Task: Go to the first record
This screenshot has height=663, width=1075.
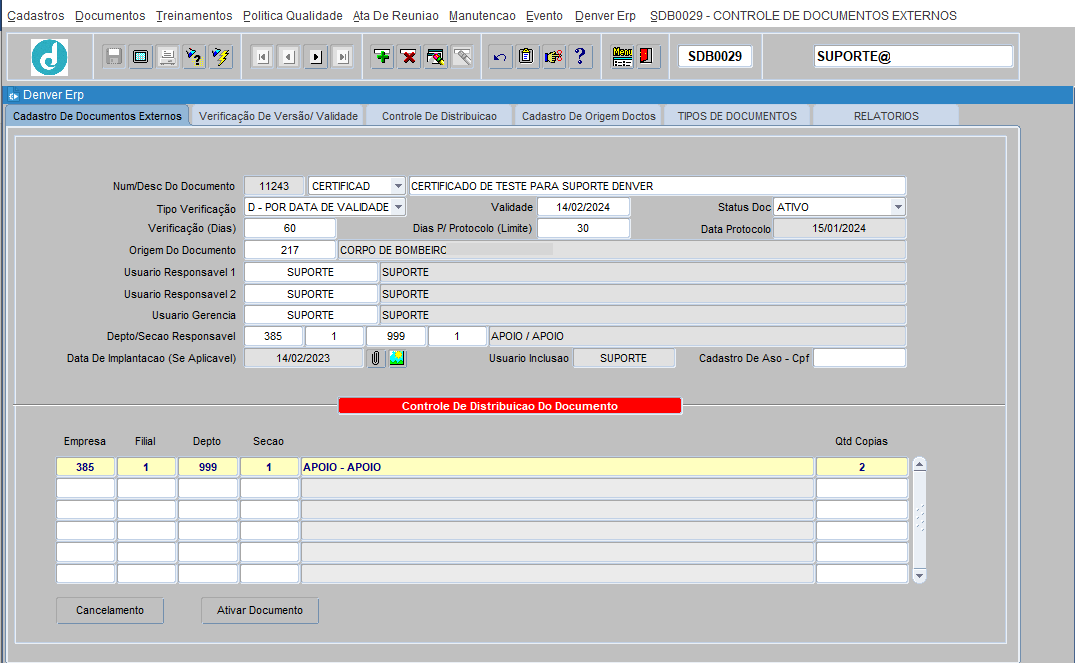Action: pyautogui.click(x=263, y=57)
